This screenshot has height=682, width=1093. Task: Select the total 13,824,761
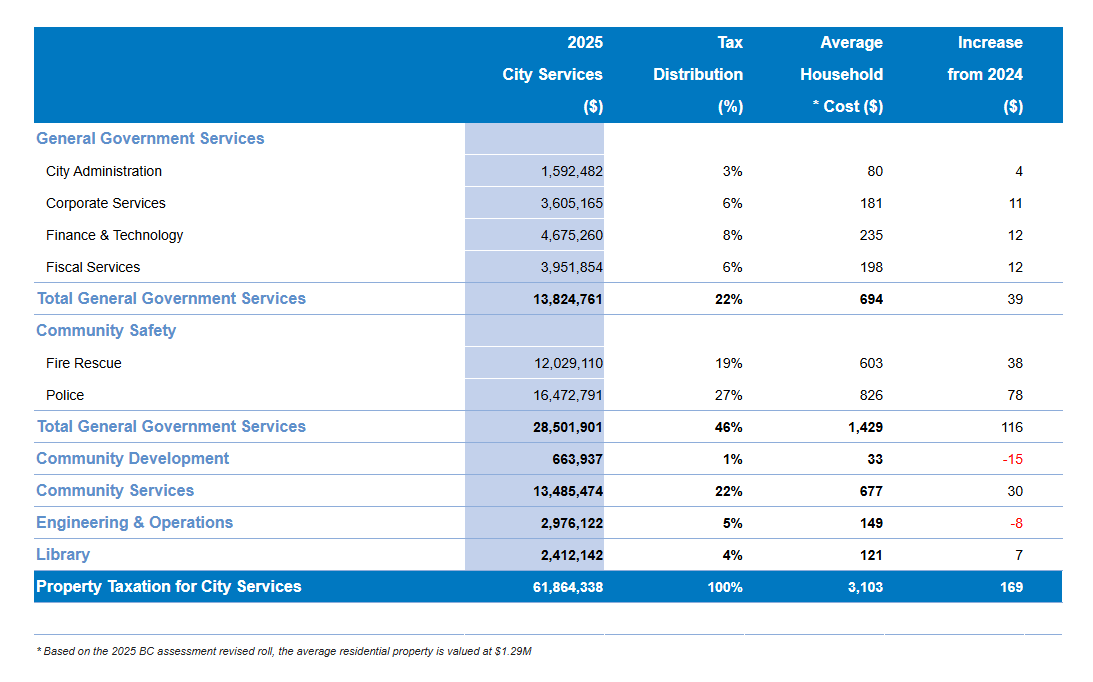point(568,300)
